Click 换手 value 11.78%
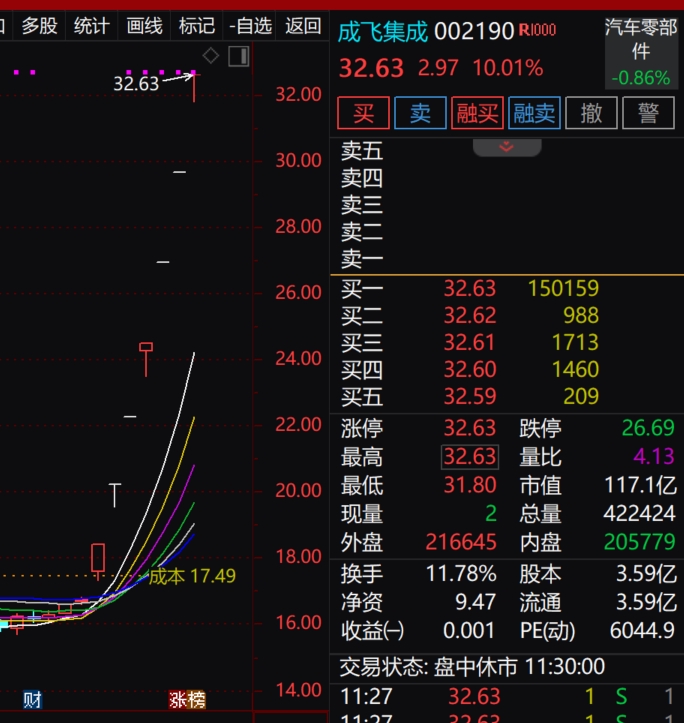This screenshot has width=684, height=723. pyautogui.click(x=461, y=574)
